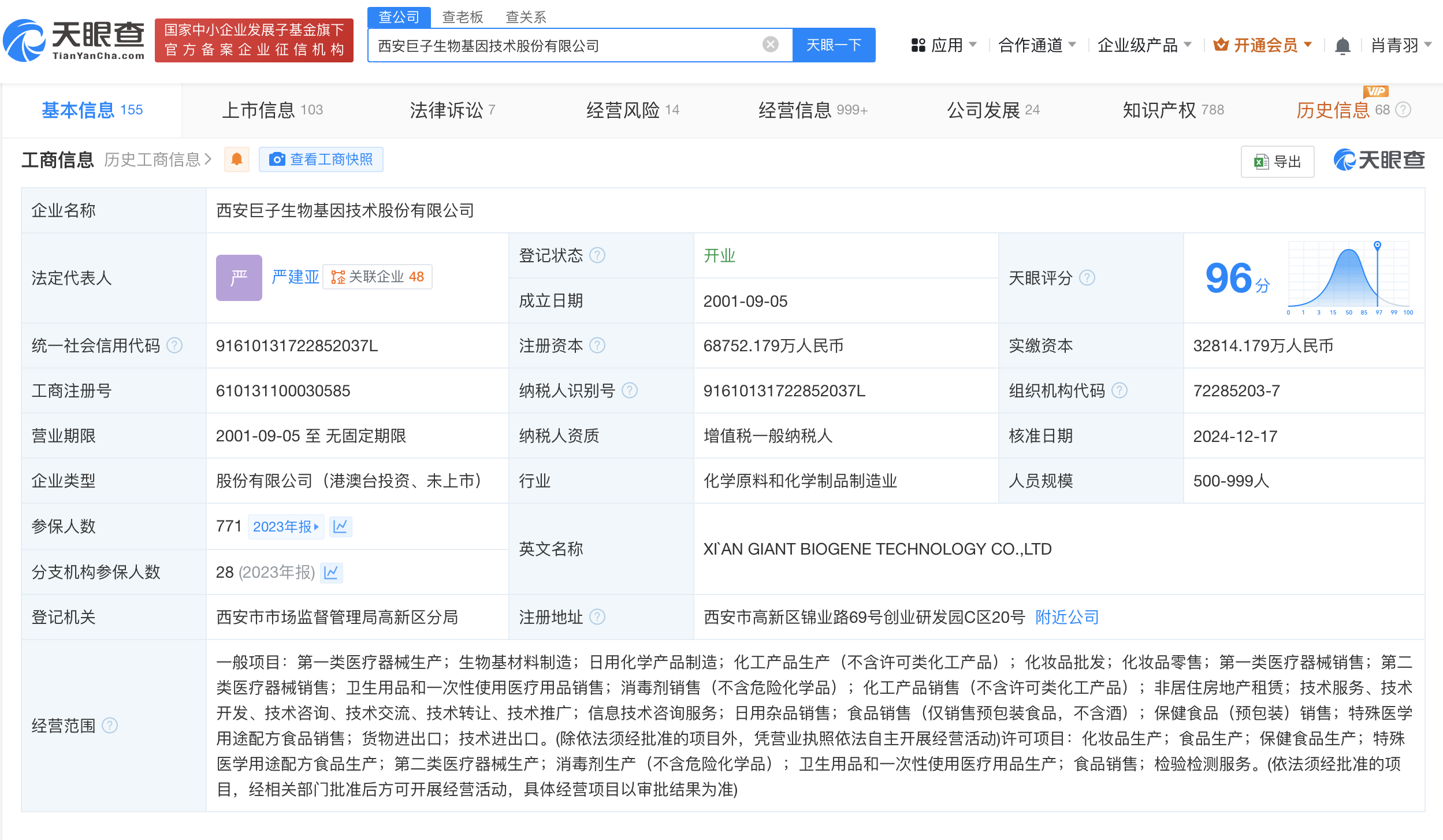Click the 天眼一下 search button

point(834,45)
